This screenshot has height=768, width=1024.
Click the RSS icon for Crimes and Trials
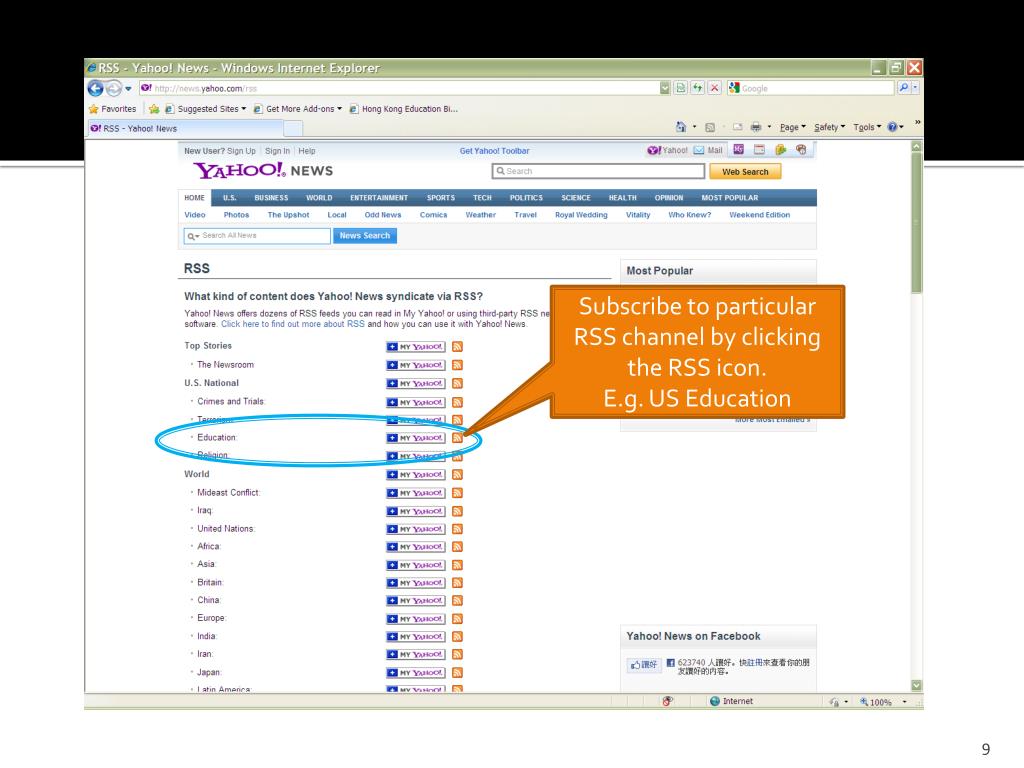457,402
